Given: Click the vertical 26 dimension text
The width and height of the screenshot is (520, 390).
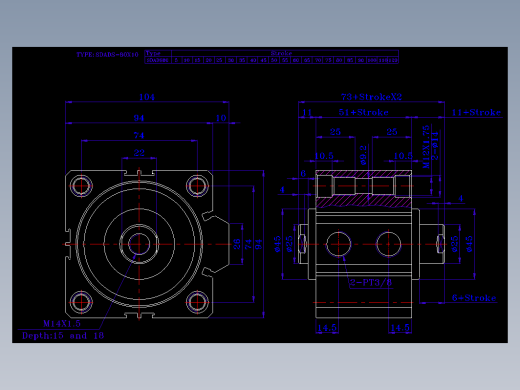Looking at the screenshot, I should pyautogui.click(x=237, y=244).
